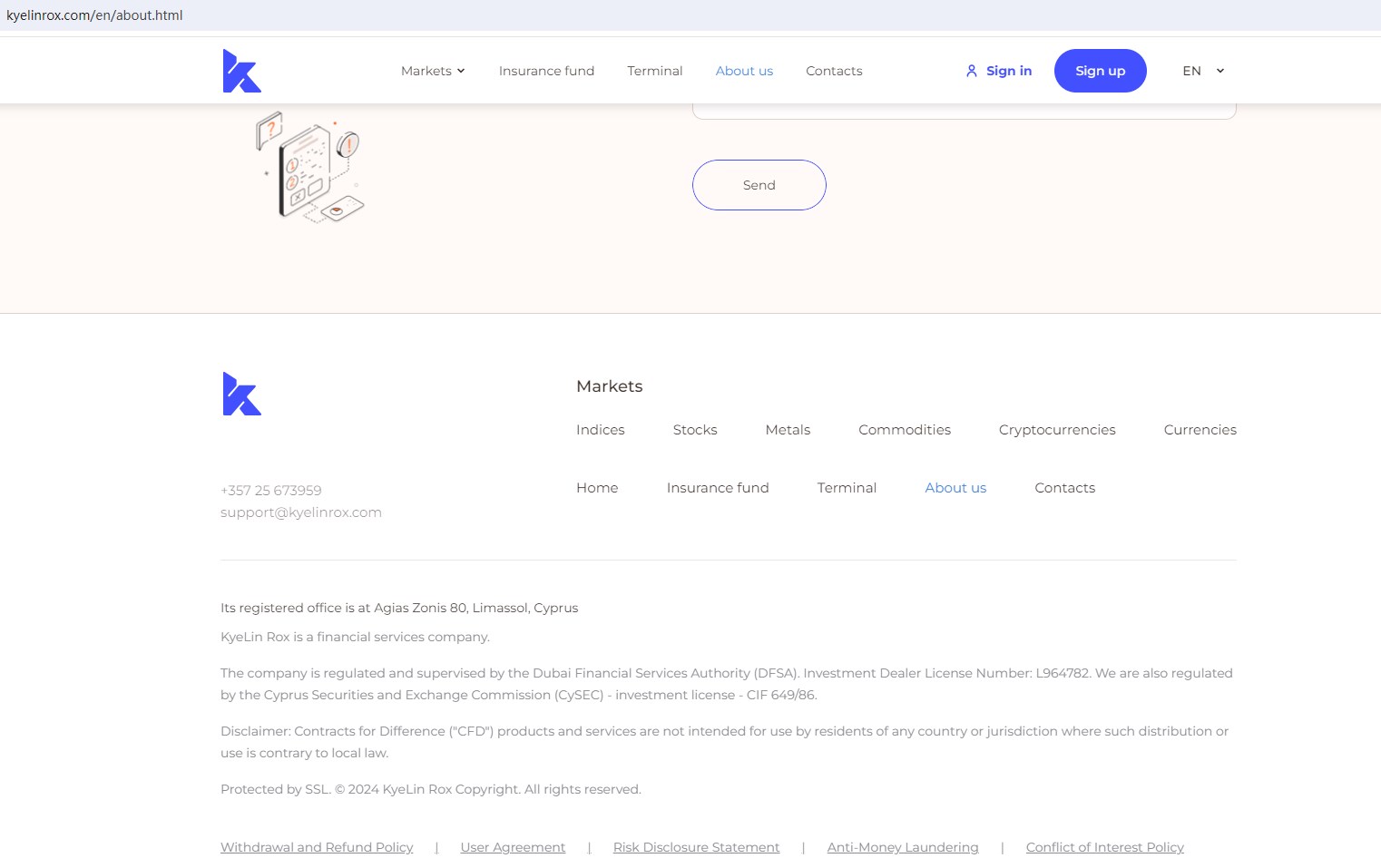The height and width of the screenshot is (868, 1381).
Task: Open Insurance fund in top navigation
Action: (x=546, y=71)
